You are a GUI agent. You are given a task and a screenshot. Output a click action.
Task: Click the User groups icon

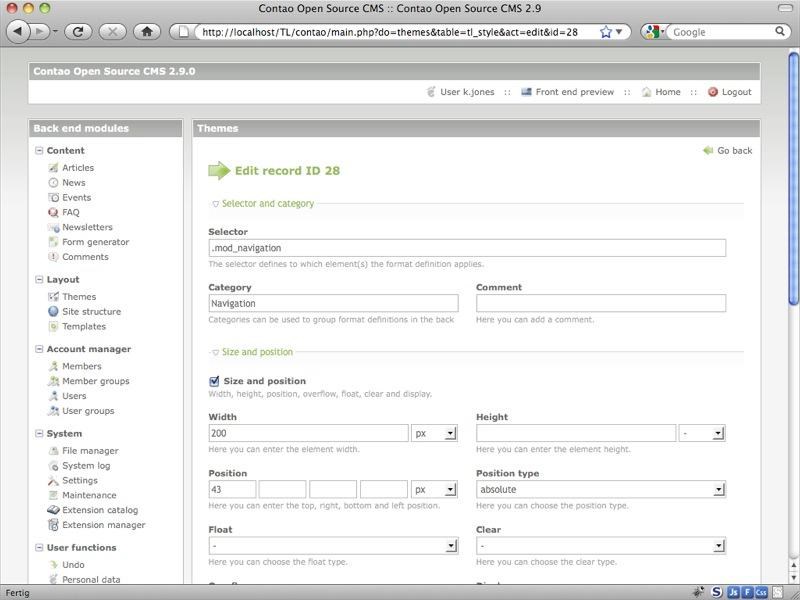[x=53, y=410]
